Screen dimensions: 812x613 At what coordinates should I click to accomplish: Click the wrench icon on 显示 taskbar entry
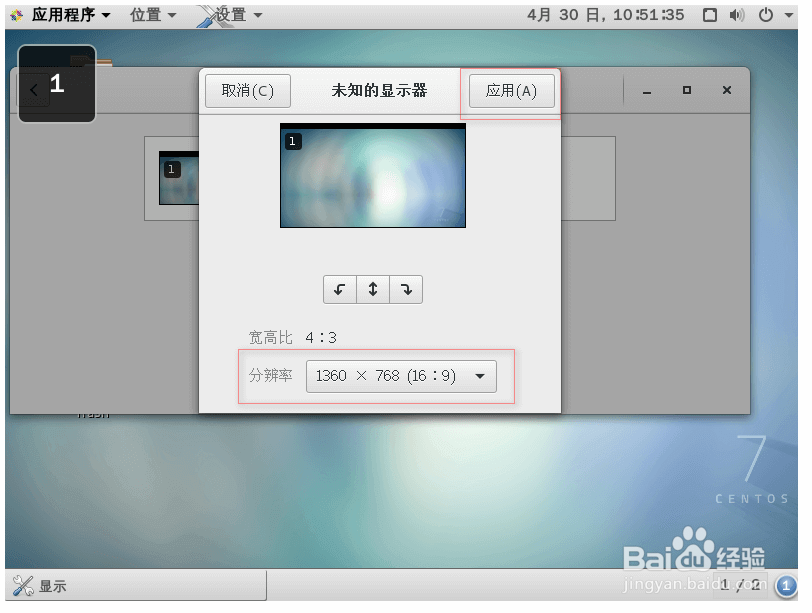click(x=22, y=585)
